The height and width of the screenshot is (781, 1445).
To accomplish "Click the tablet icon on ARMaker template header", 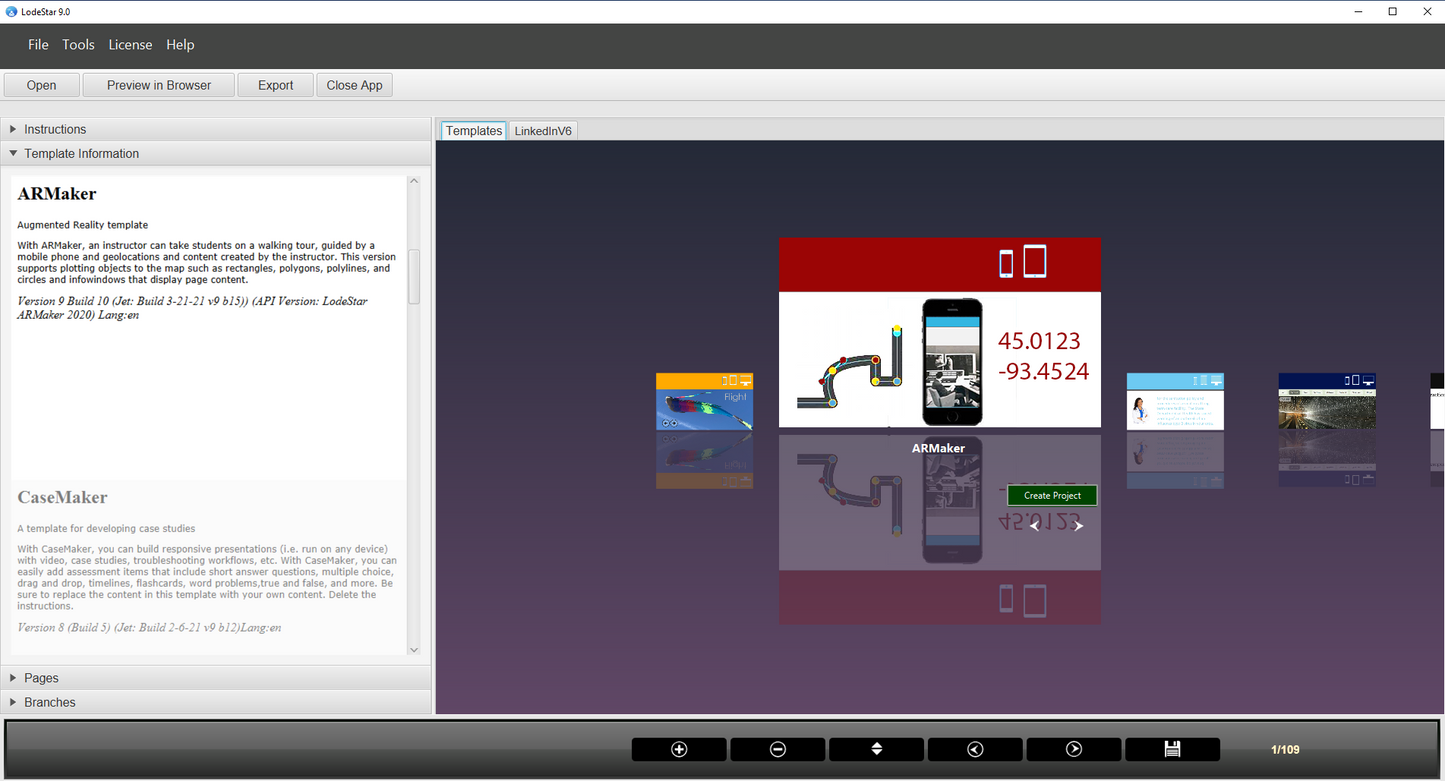I will click(1035, 262).
